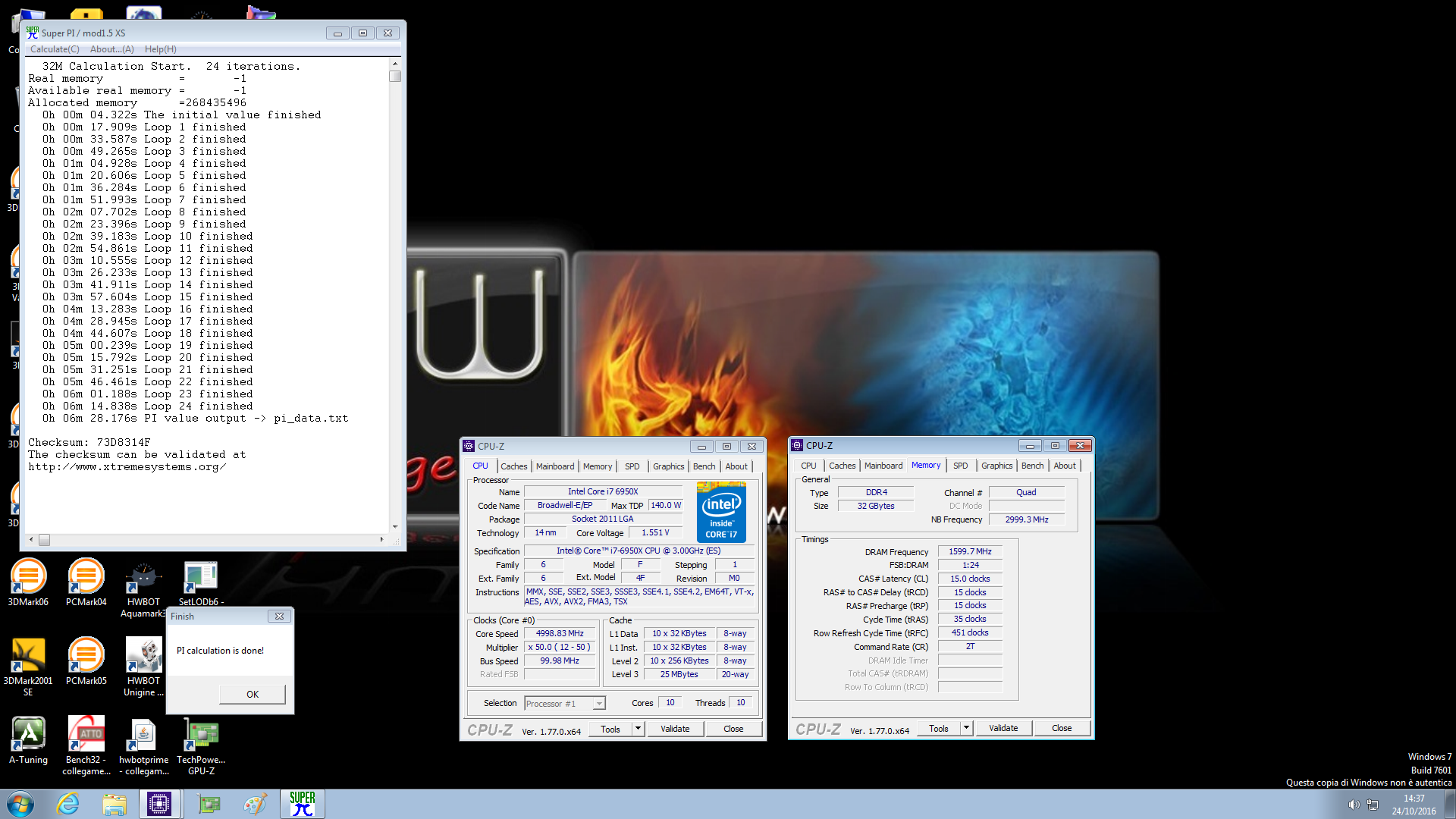The width and height of the screenshot is (1456, 819).
Task: Open Paint palette icon in taskbar
Action: pos(255,804)
